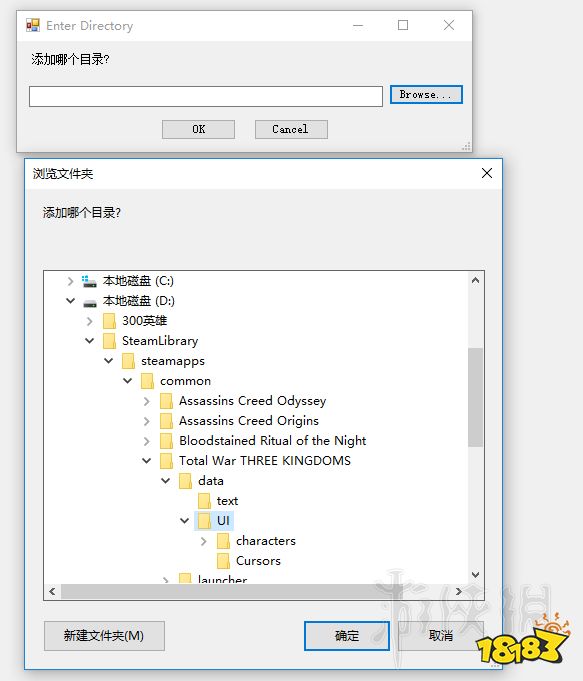Select Assassins Creed Odyssey label

252,401
